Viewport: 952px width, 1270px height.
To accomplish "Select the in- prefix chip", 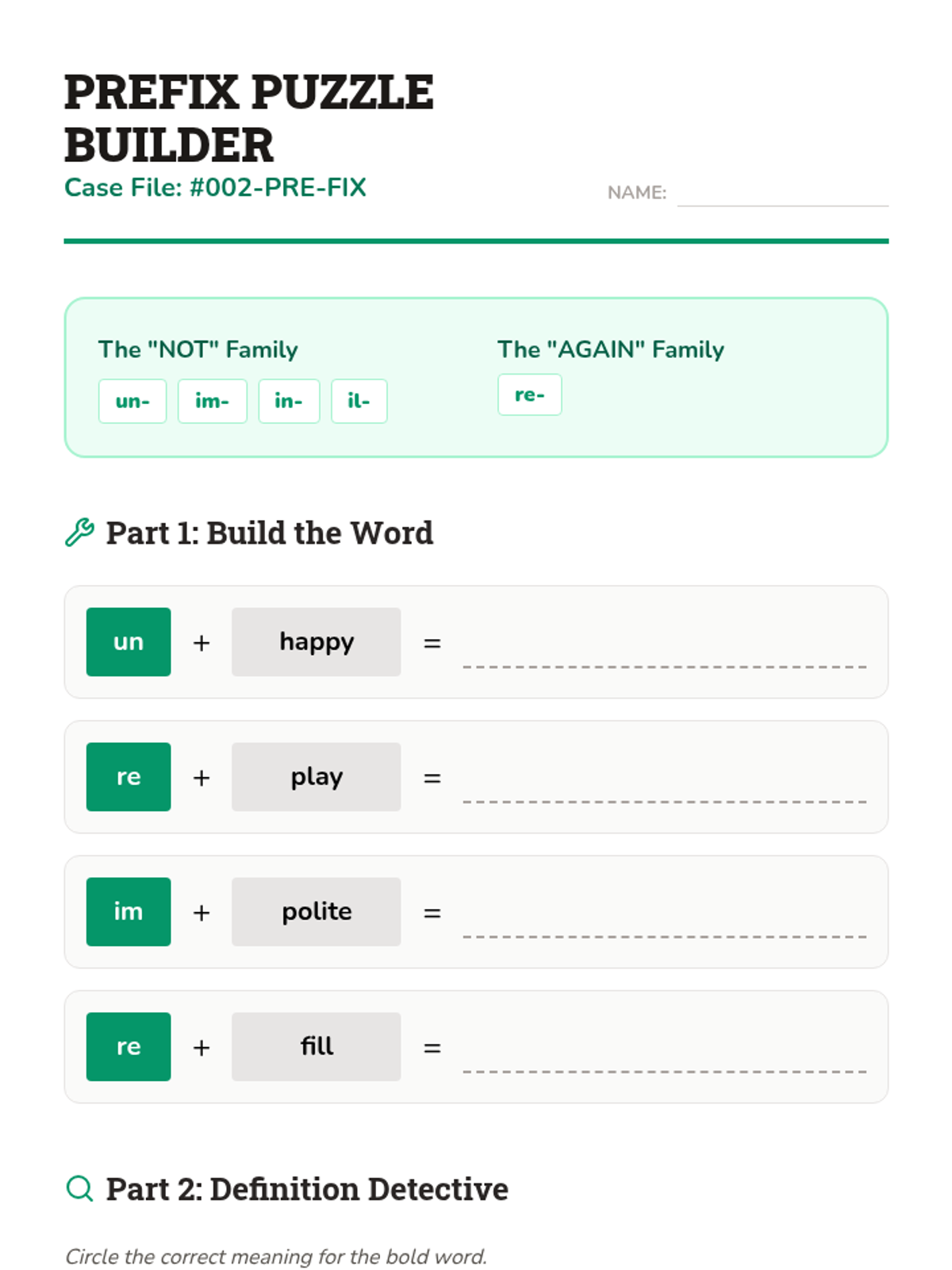I will [x=289, y=401].
